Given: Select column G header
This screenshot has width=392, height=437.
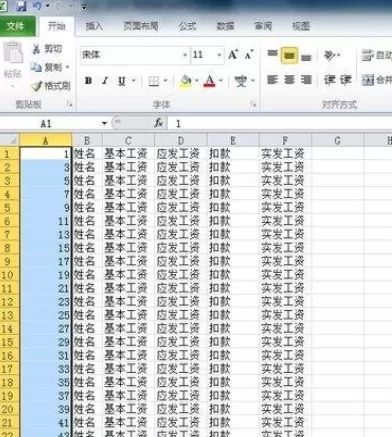Looking at the screenshot, I should coord(337,140).
